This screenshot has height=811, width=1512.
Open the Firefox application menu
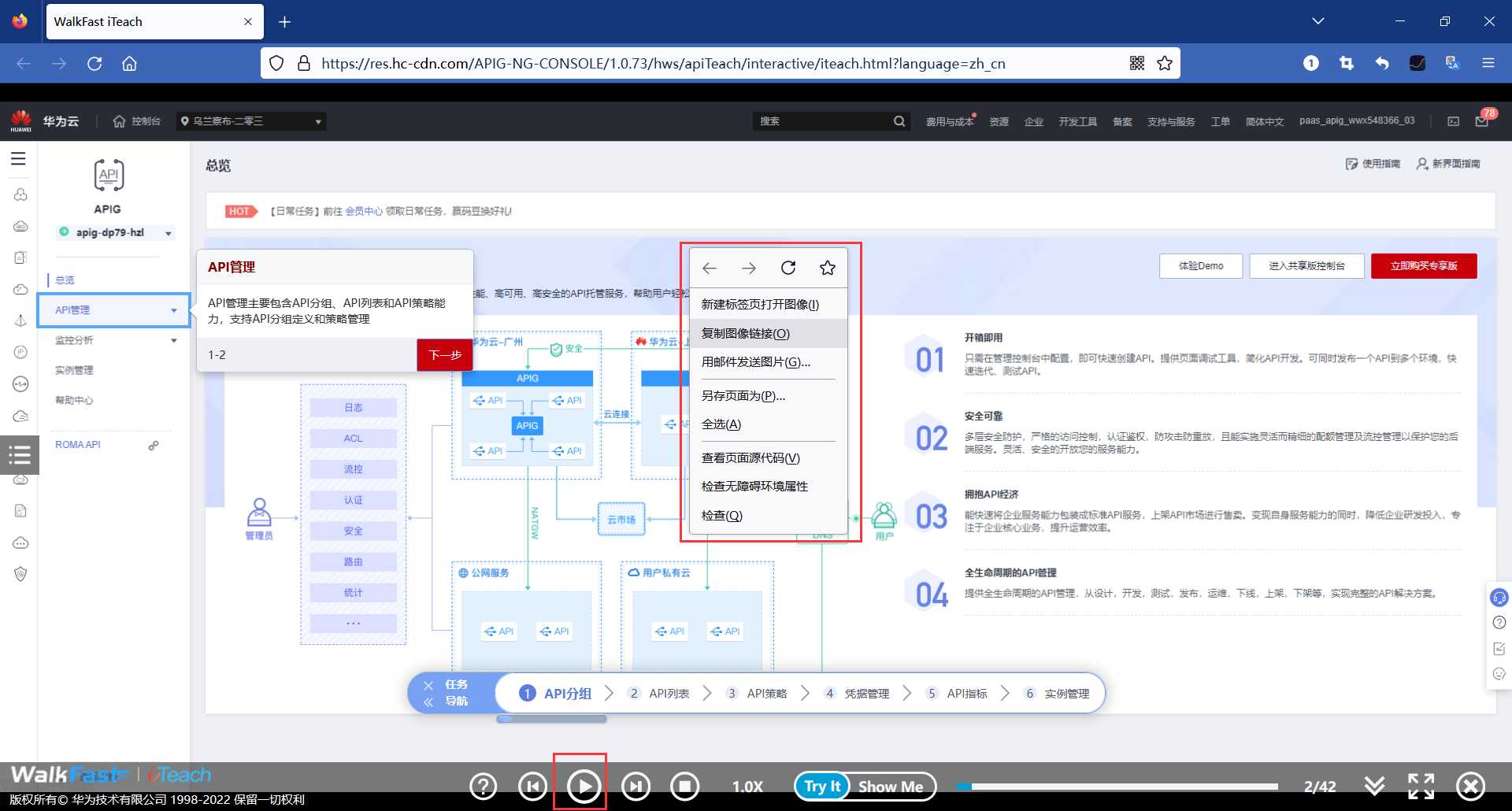click(x=1488, y=63)
